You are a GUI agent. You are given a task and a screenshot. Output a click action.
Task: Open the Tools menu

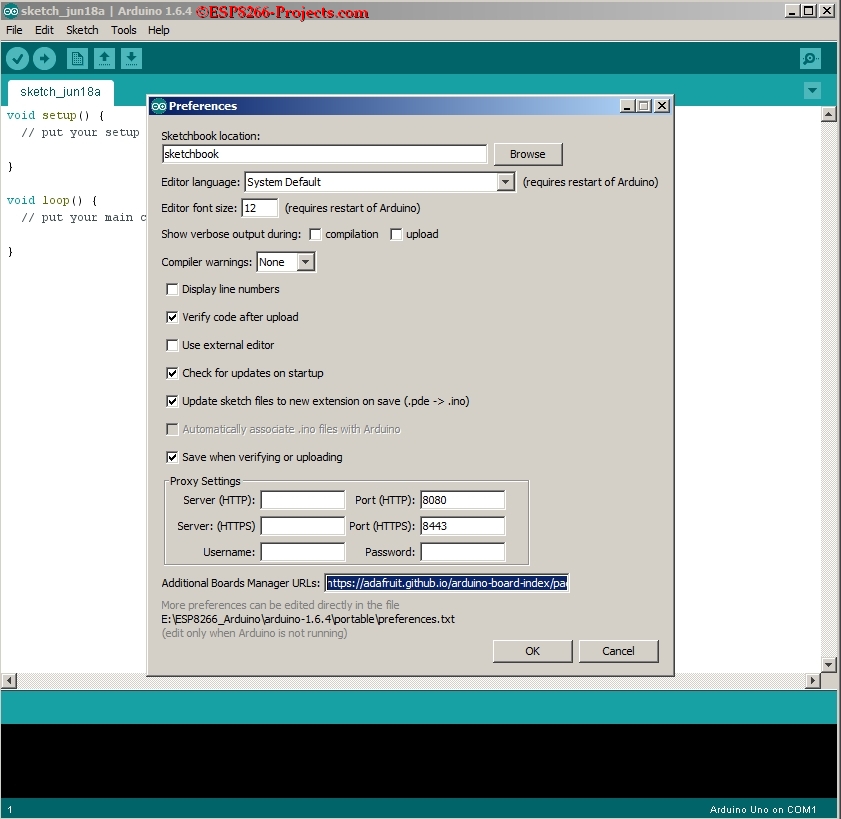[x=124, y=30]
